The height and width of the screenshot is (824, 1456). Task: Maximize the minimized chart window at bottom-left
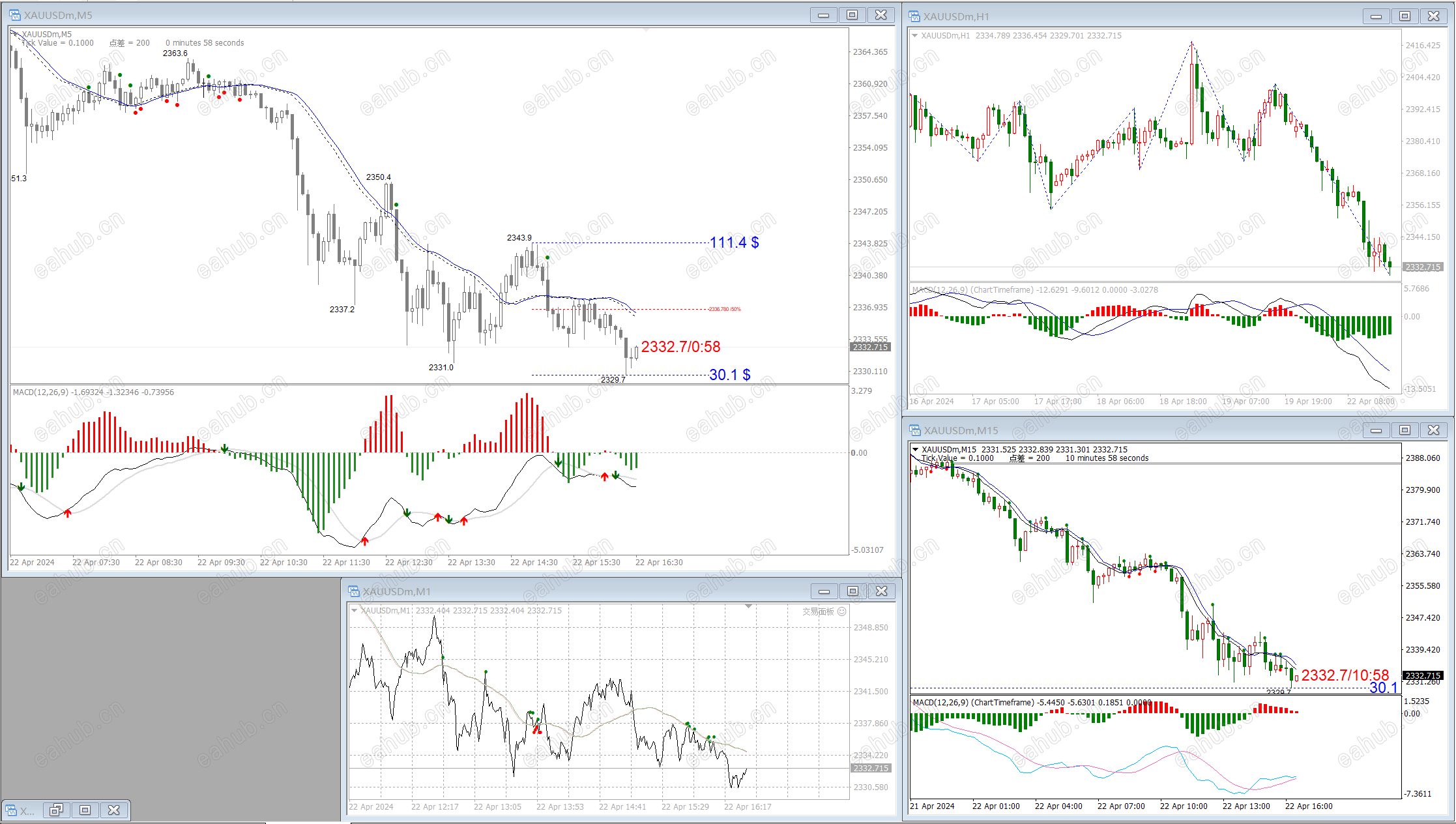pos(85,810)
